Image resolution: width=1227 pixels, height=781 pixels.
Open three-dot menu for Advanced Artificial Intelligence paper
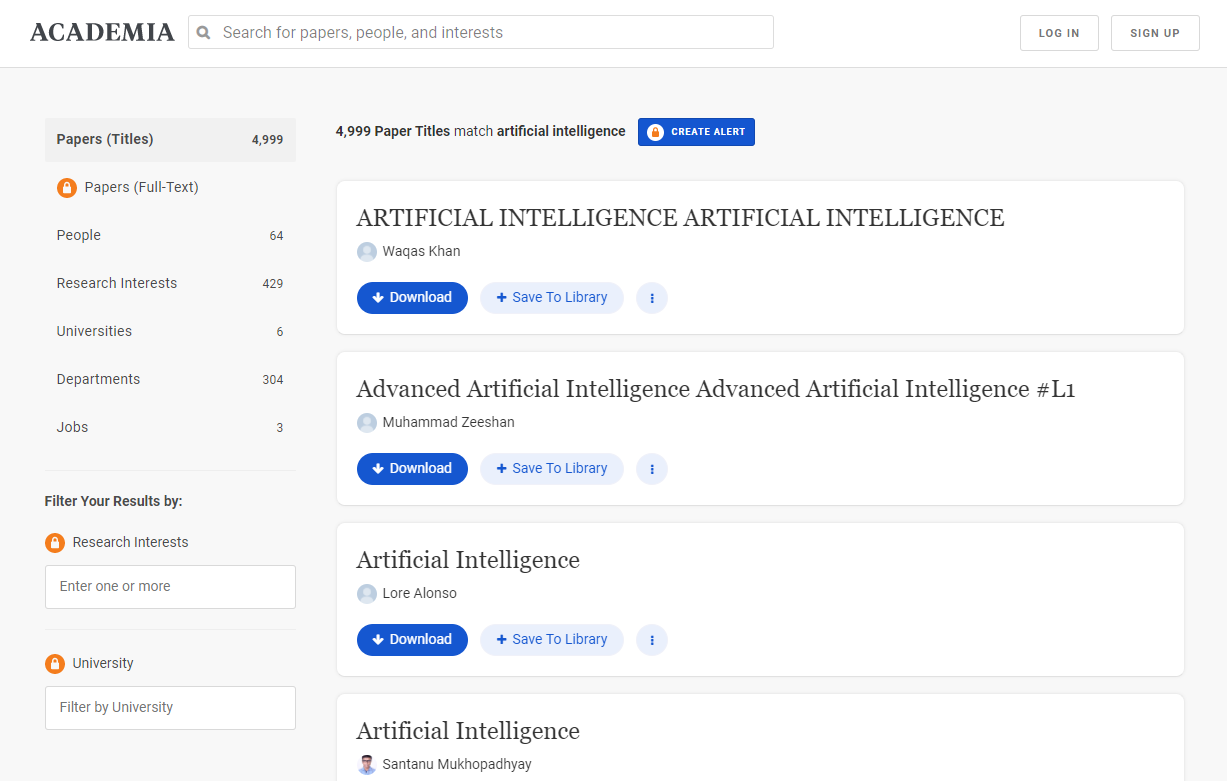pyautogui.click(x=652, y=469)
